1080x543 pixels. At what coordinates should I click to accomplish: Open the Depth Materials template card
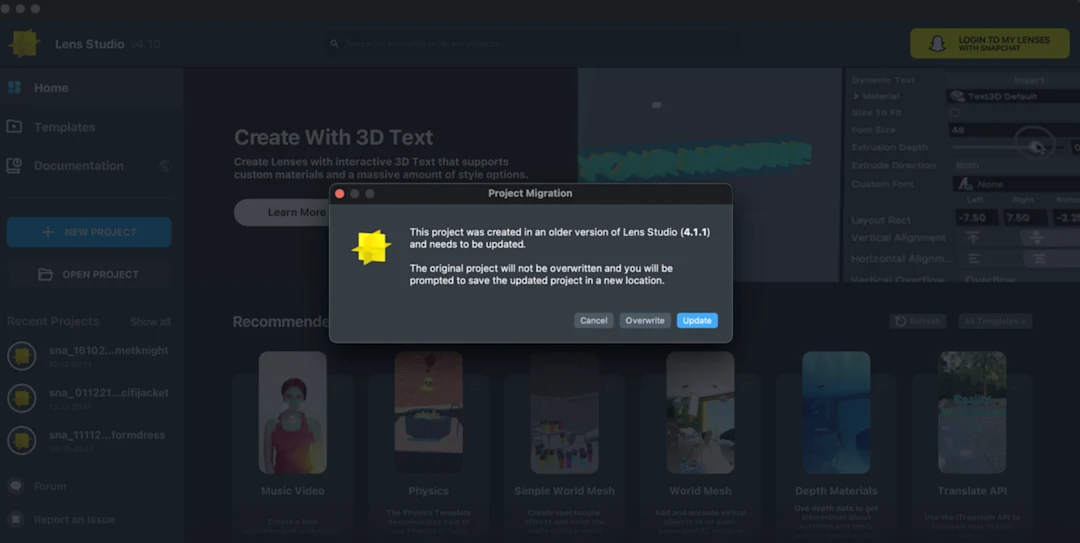coord(836,444)
